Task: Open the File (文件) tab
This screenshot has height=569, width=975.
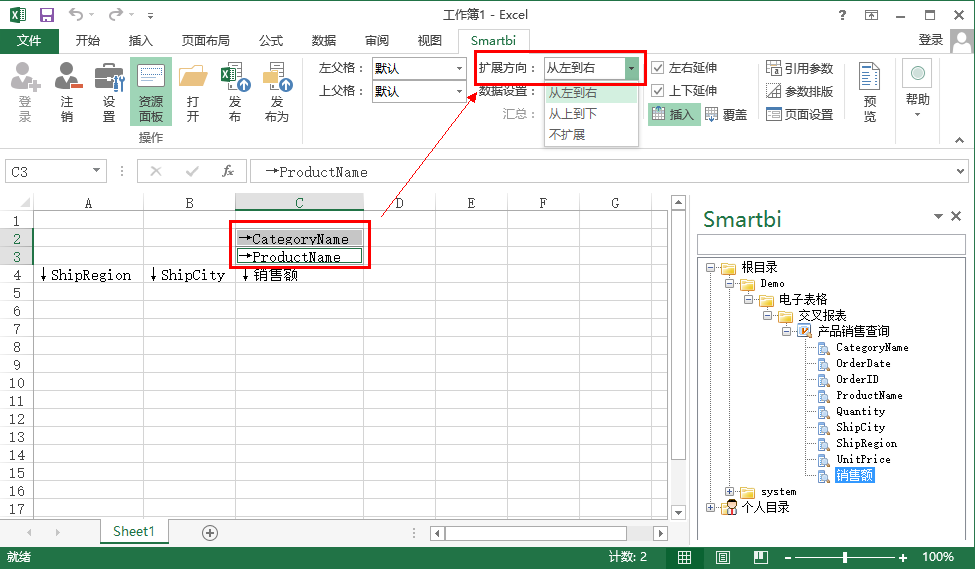Action: [29, 40]
